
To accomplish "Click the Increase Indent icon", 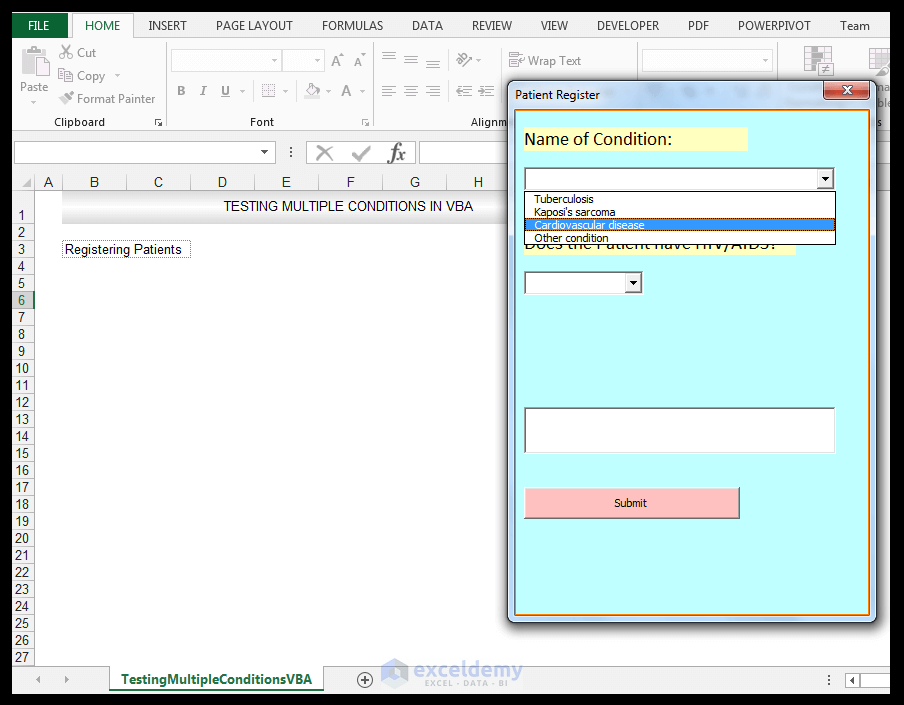I will click(x=486, y=91).
